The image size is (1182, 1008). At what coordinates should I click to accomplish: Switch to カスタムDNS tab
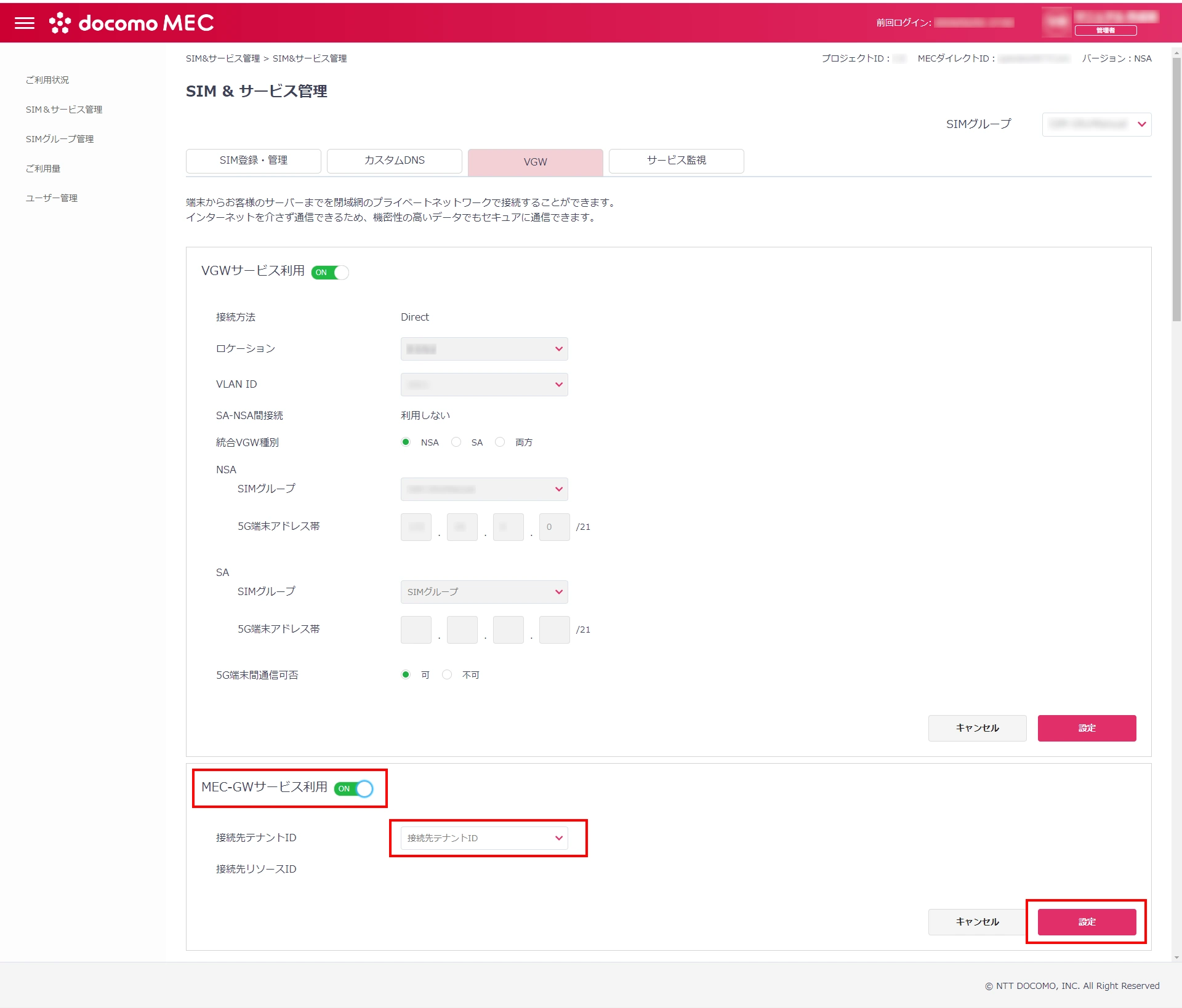tap(395, 161)
